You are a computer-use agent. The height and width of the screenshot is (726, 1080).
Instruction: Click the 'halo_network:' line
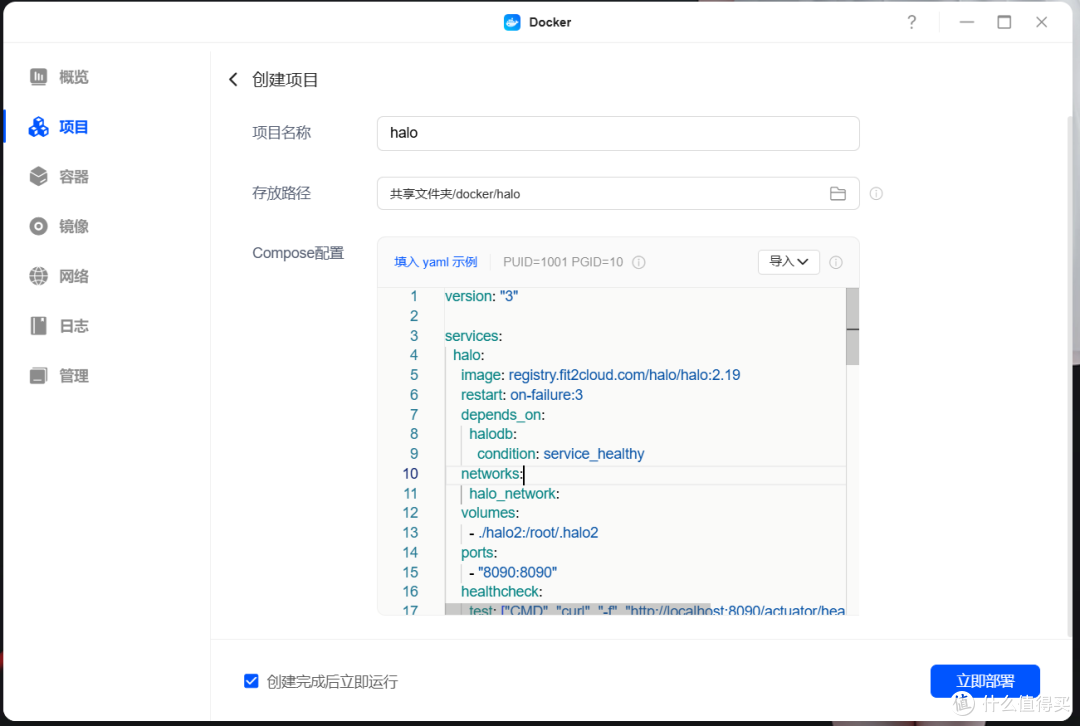(514, 494)
